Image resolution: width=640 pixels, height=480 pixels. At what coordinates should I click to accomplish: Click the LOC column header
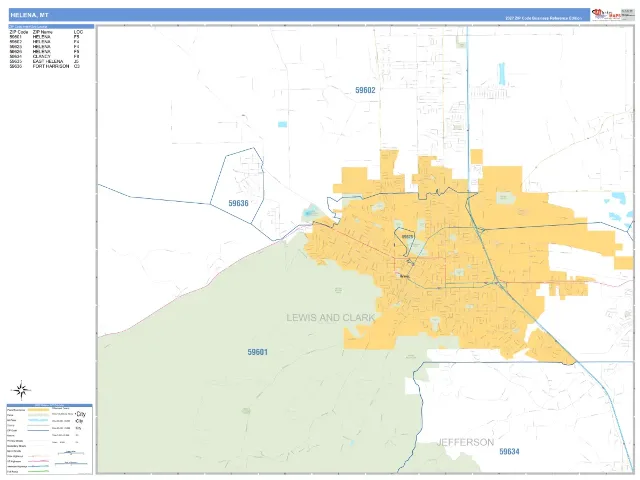point(78,32)
